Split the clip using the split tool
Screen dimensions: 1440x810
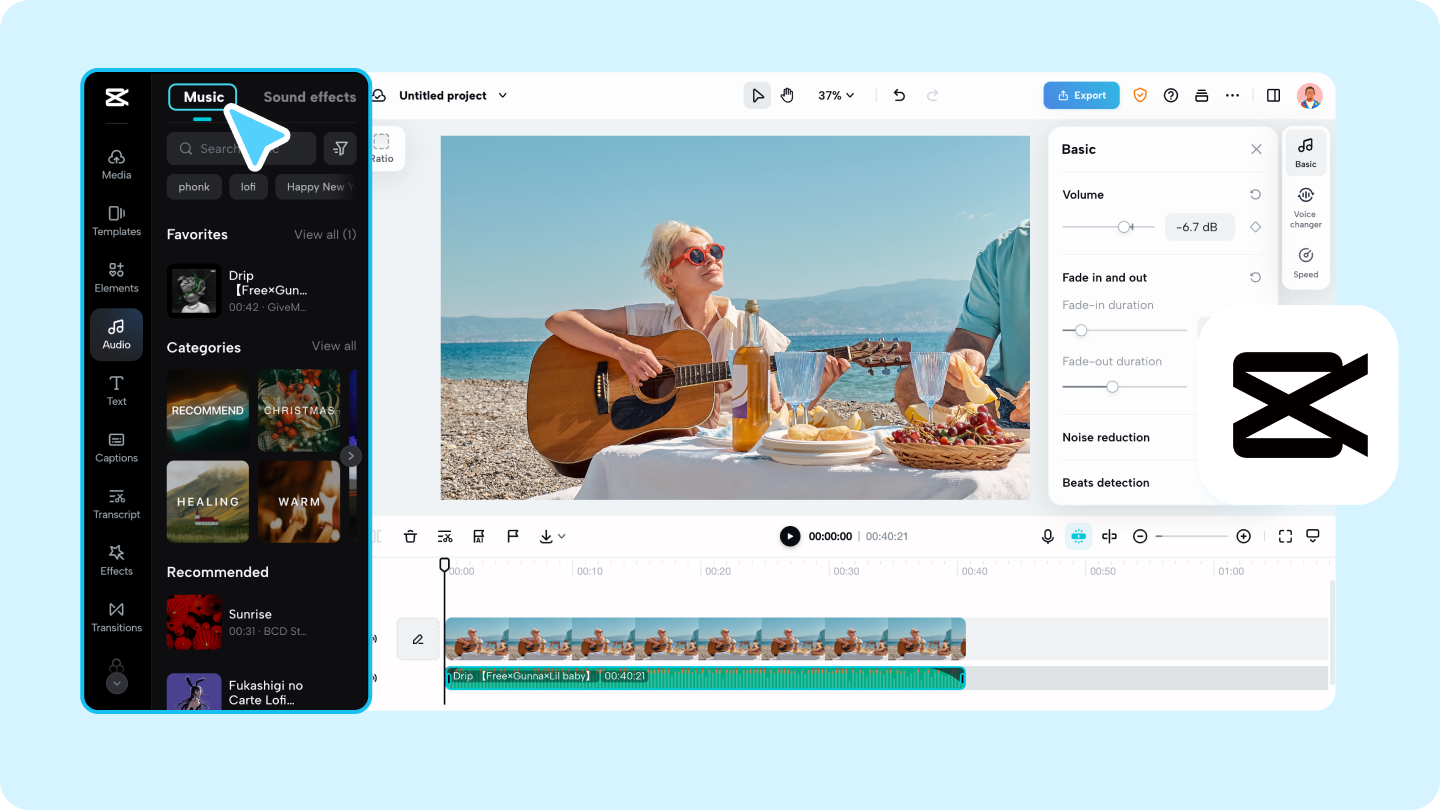(445, 536)
